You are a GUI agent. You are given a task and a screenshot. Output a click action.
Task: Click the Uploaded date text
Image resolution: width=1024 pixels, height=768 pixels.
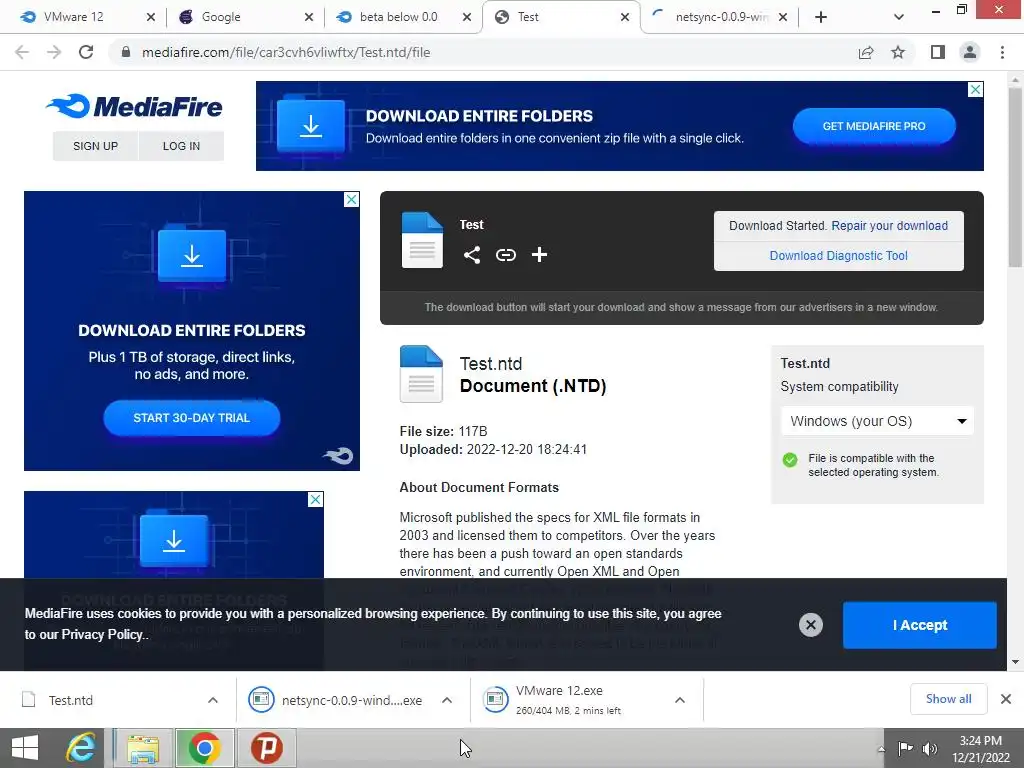click(x=493, y=449)
